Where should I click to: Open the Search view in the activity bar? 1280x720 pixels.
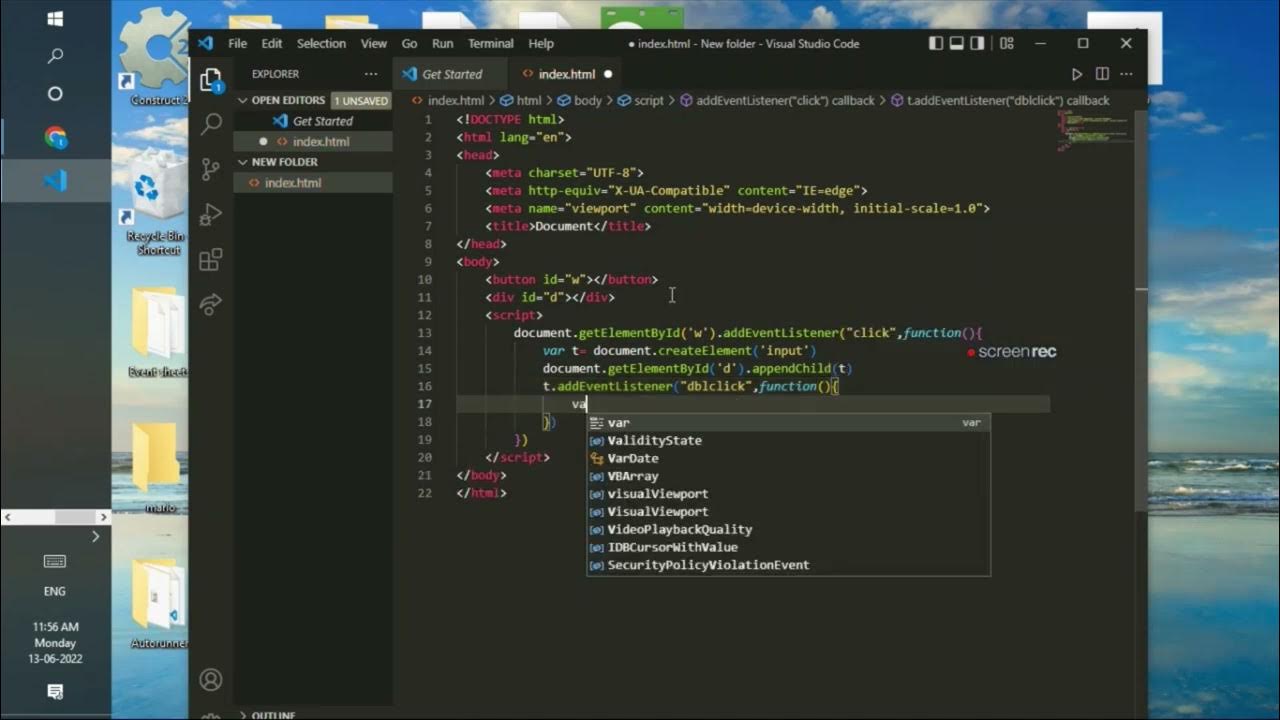click(x=211, y=124)
